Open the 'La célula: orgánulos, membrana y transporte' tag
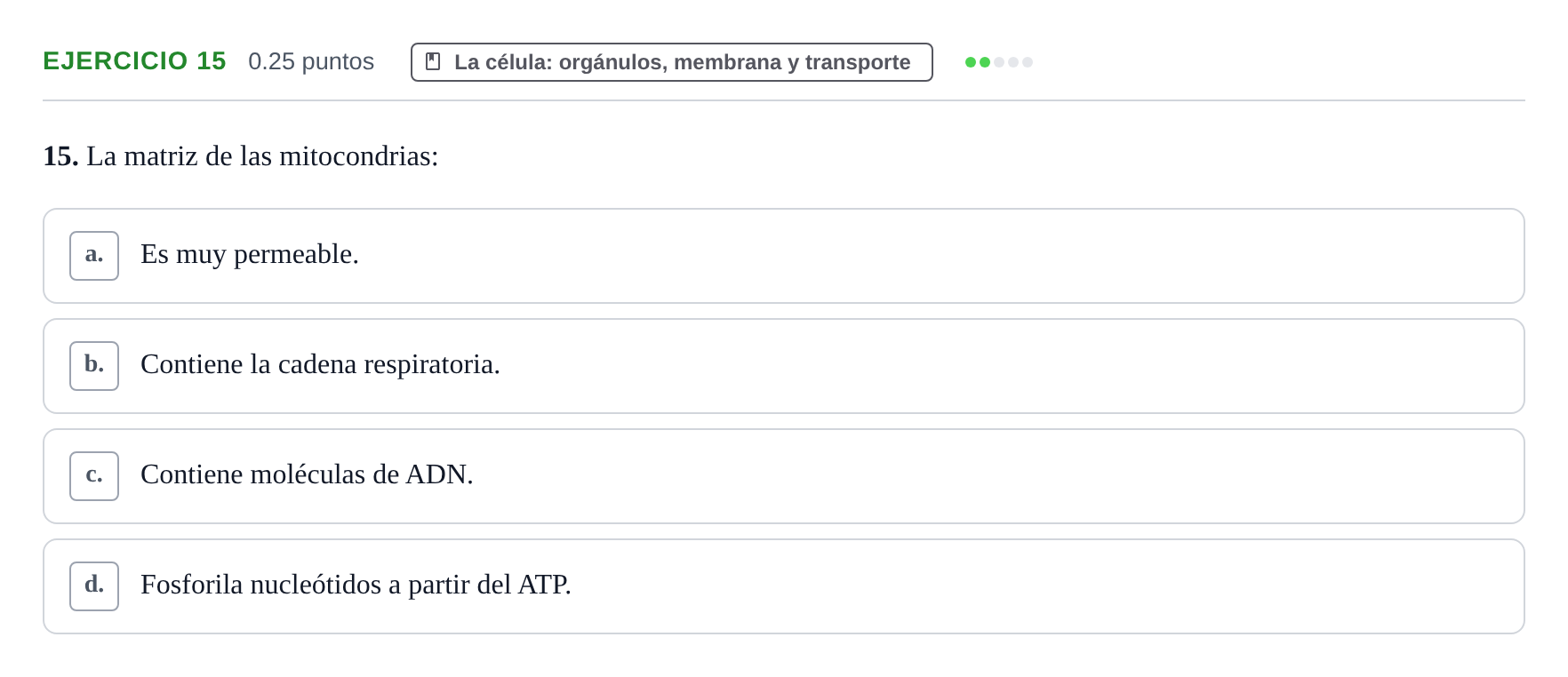The image size is (1568, 677). point(672,62)
